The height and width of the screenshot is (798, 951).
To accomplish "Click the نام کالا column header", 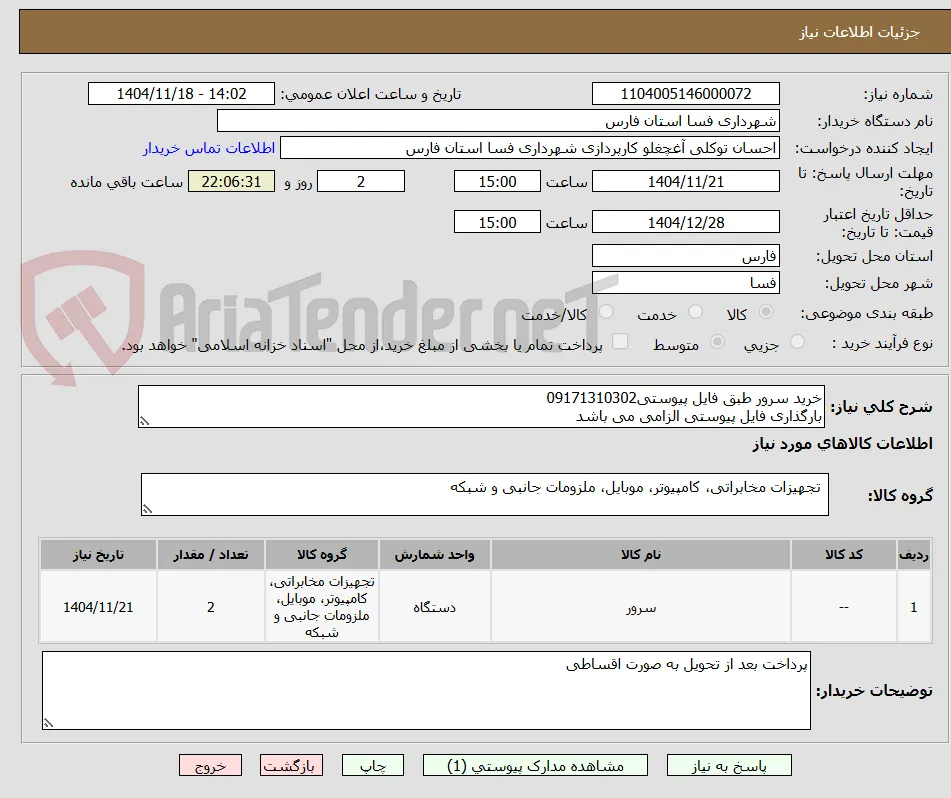I will (640, 554).
